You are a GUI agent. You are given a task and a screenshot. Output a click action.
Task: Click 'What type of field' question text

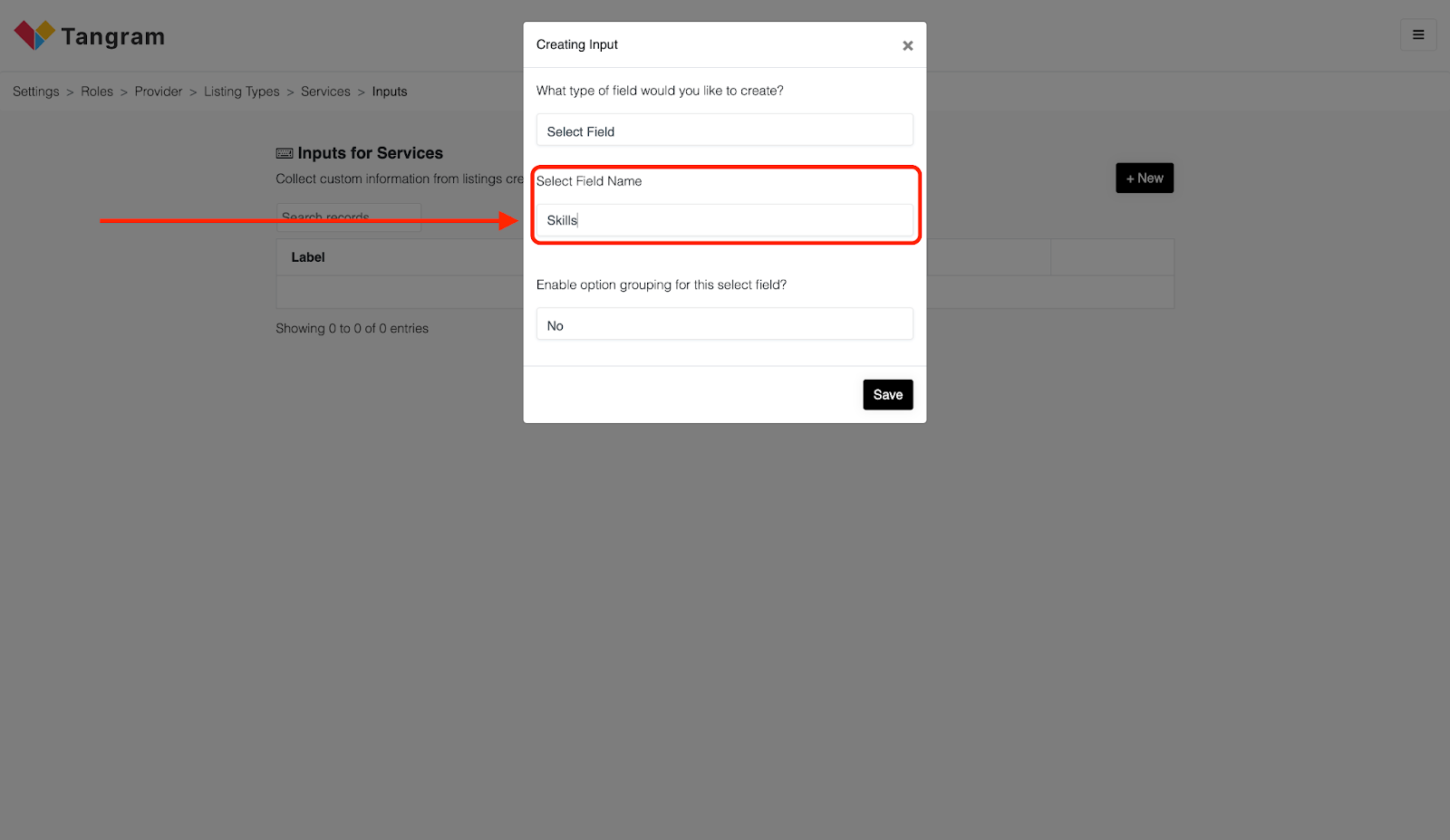point(660,91)
